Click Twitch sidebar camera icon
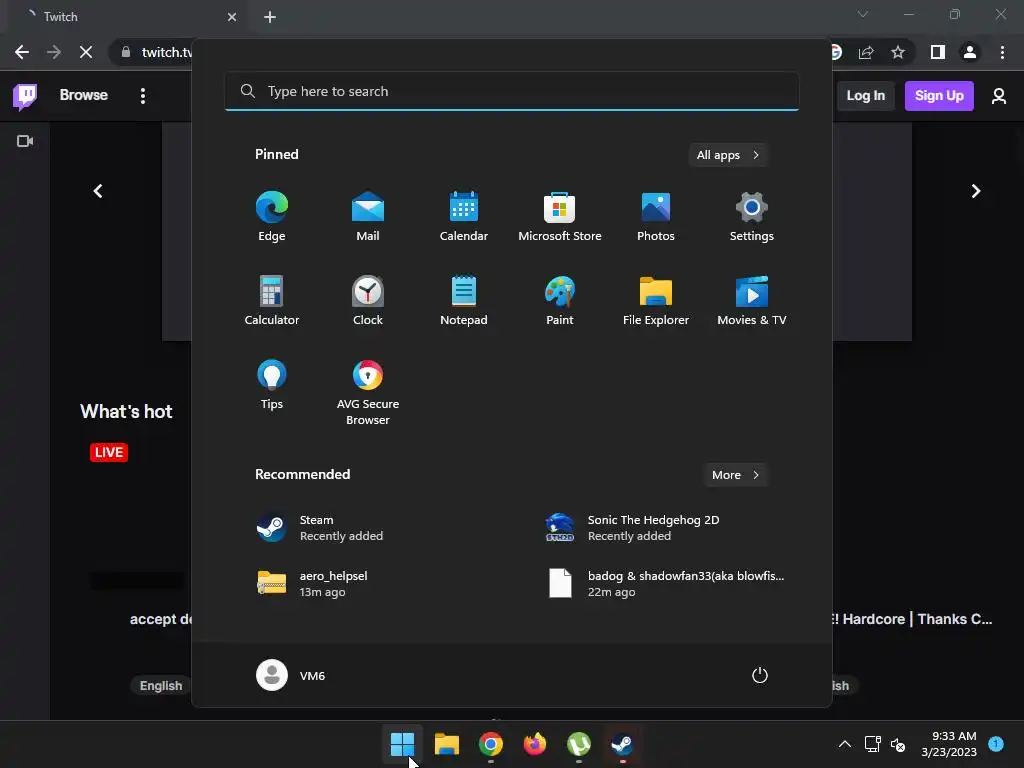This screenshot has height=768, width=1024. [x=25, y=141]
